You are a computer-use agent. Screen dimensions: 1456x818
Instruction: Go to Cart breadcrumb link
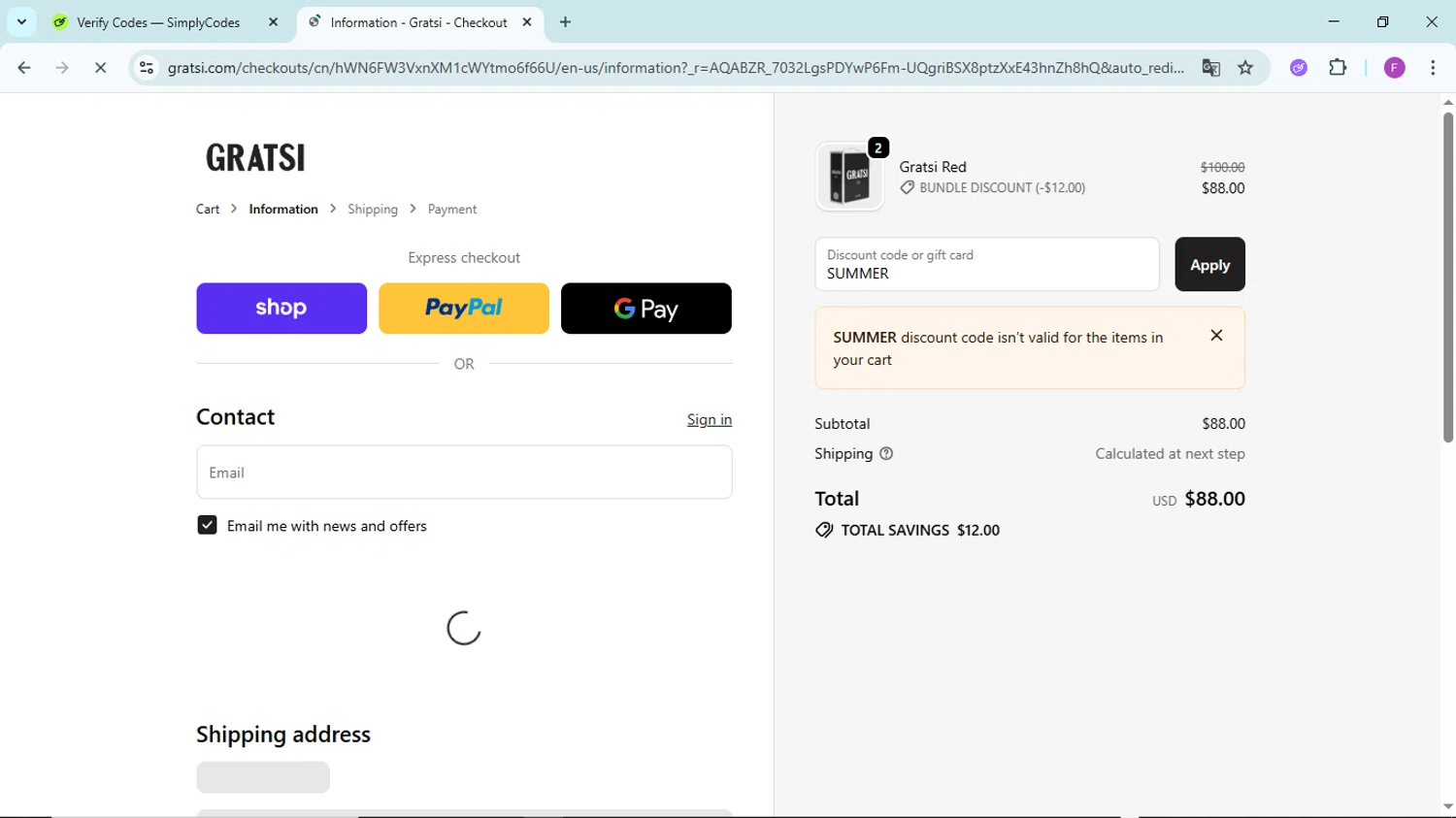pos(208,210)
